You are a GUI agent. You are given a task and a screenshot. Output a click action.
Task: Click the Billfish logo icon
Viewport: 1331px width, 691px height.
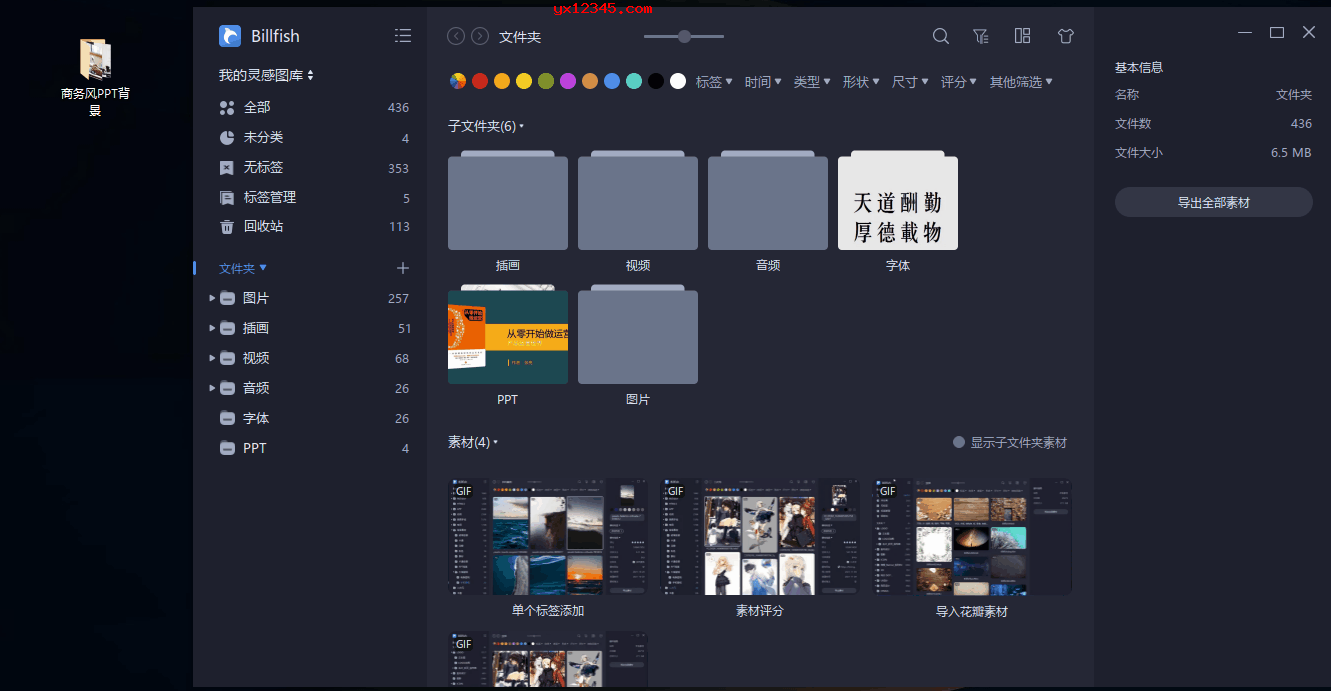coord(230,36)
